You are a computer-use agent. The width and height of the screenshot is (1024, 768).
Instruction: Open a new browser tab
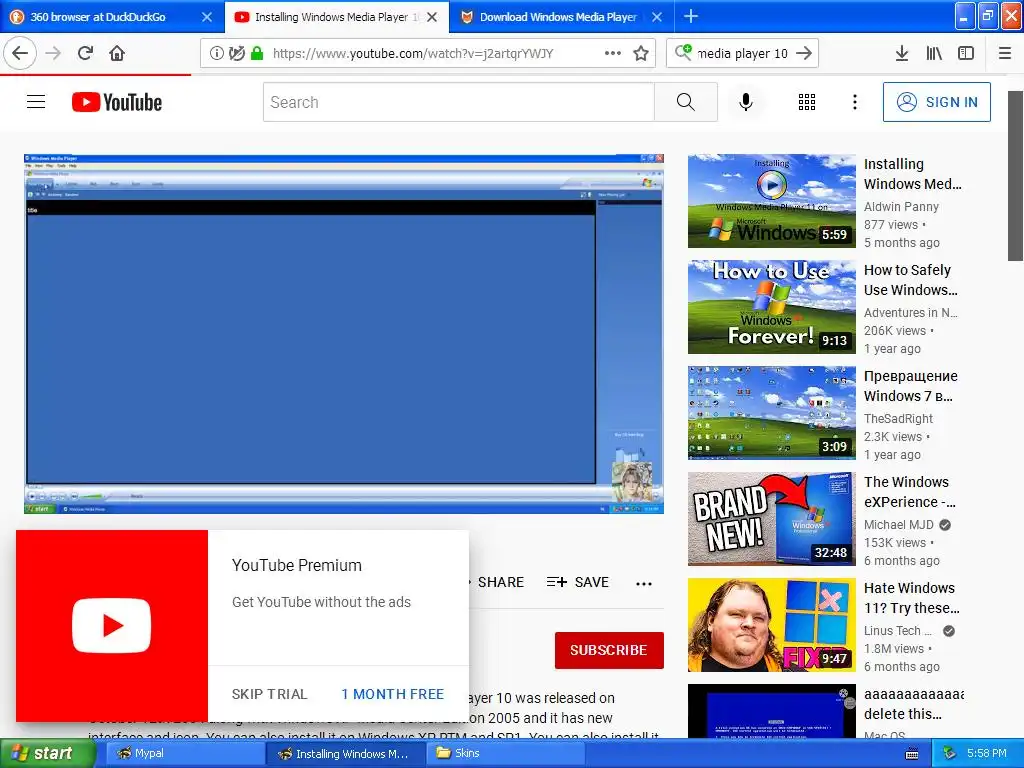(691, 16)
